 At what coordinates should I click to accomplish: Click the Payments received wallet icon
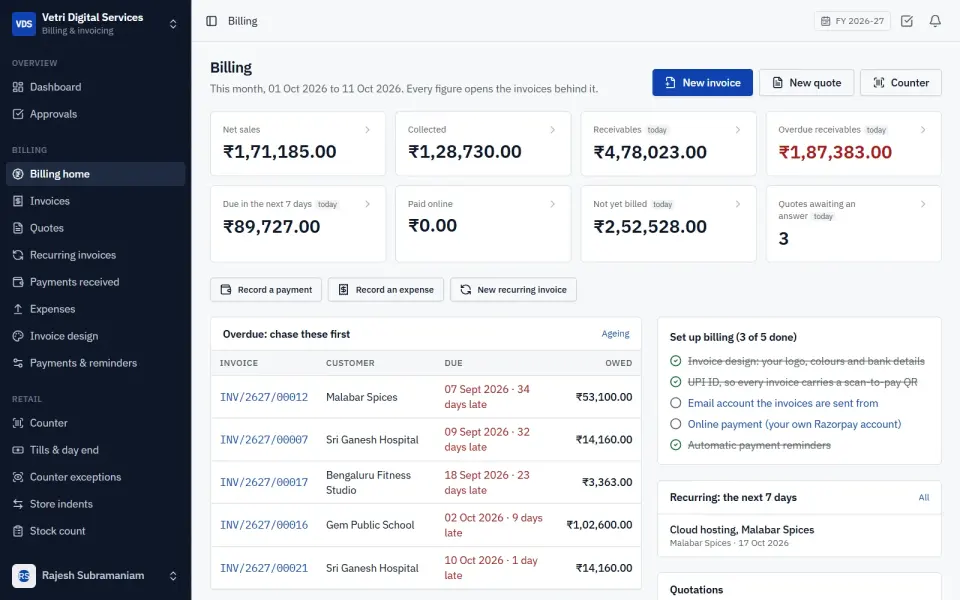coord(18,282)
